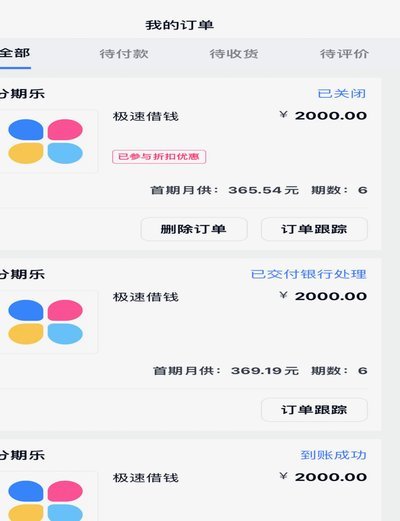Image resolution: width=400 pixels, height=521 pixels.
Task: Switch to the 待评价 tab
Action: click(344, 54)
